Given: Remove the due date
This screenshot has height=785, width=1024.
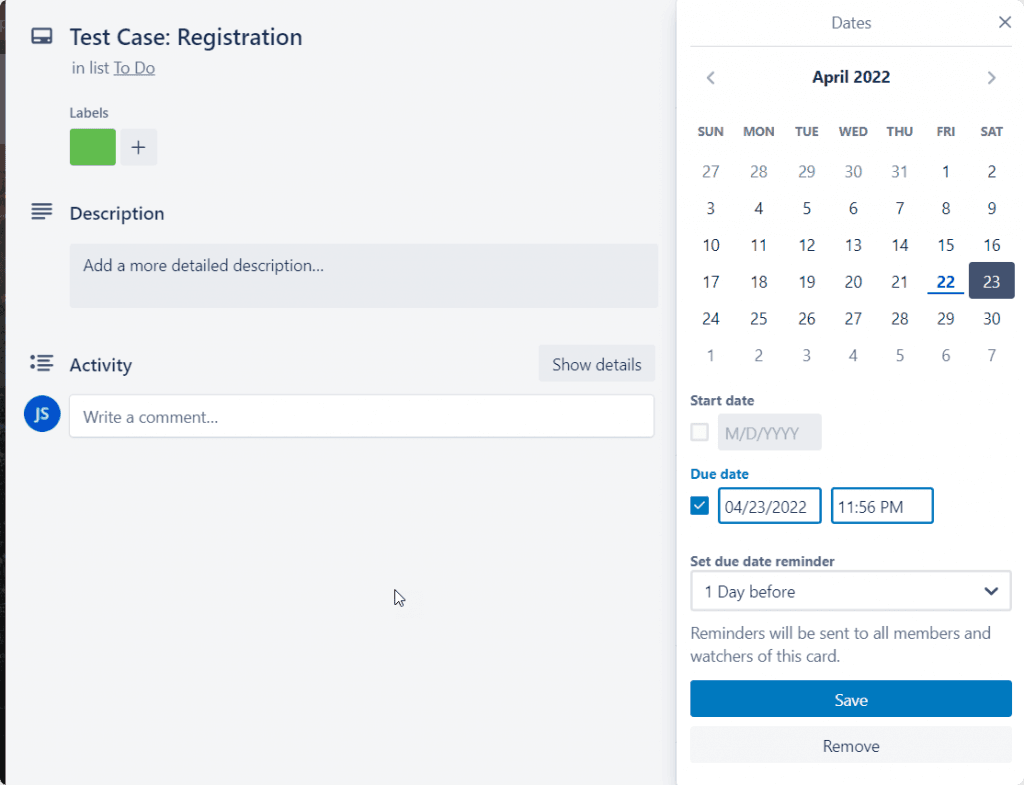Looking at the screenshot, I should click(x=850, y=745).
